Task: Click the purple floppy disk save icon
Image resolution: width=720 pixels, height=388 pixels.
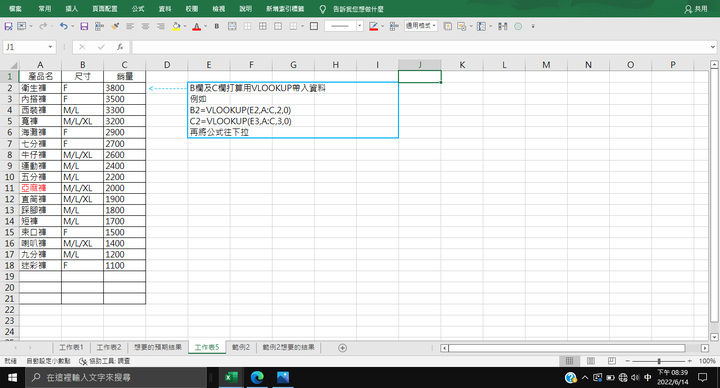Action: (84, 26)
